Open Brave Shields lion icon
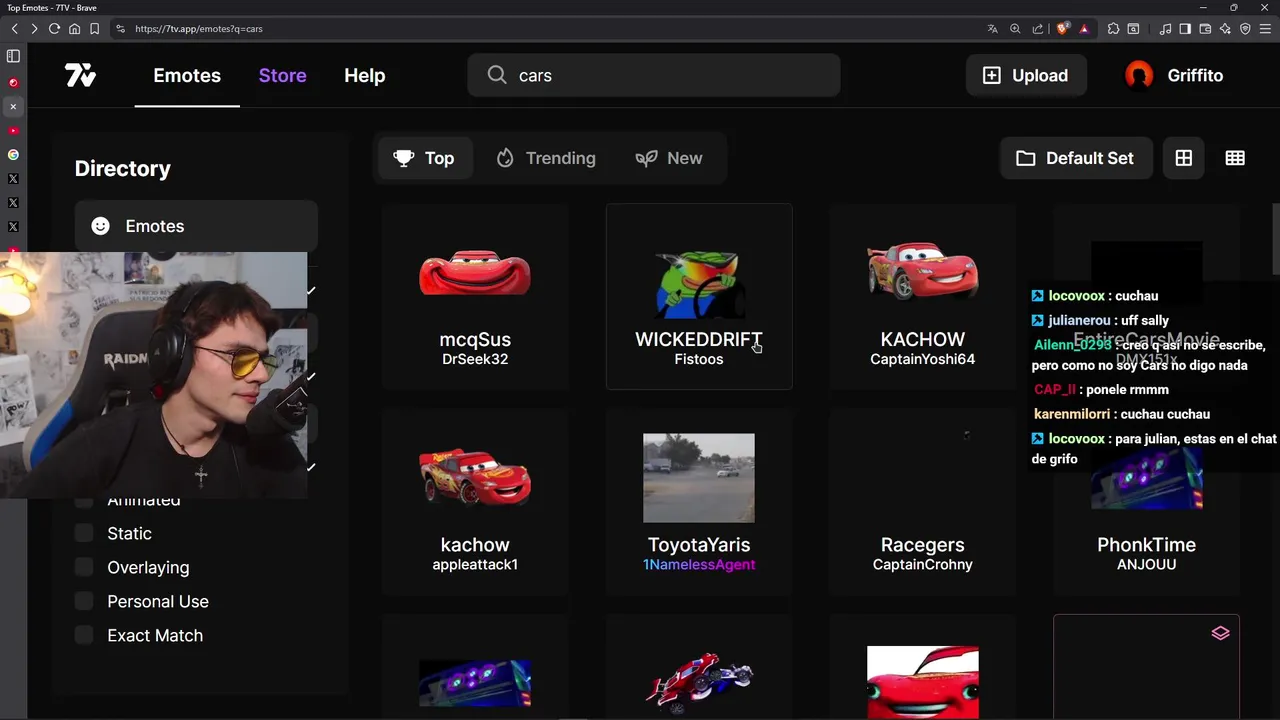This screenshot has width=1280, height=720. click(x=1062, y=29)
